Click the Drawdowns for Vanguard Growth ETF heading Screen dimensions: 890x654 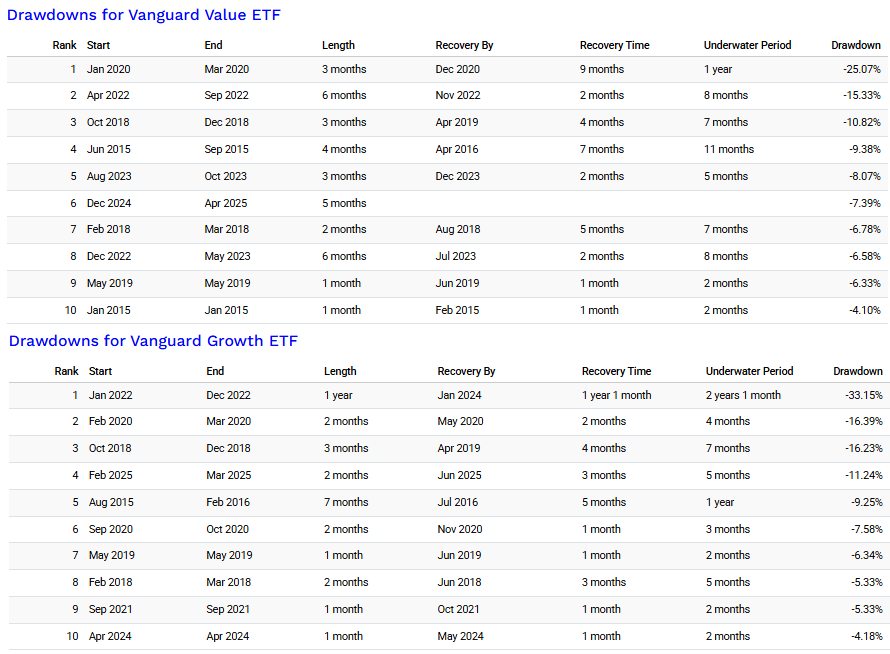point(153,341)
